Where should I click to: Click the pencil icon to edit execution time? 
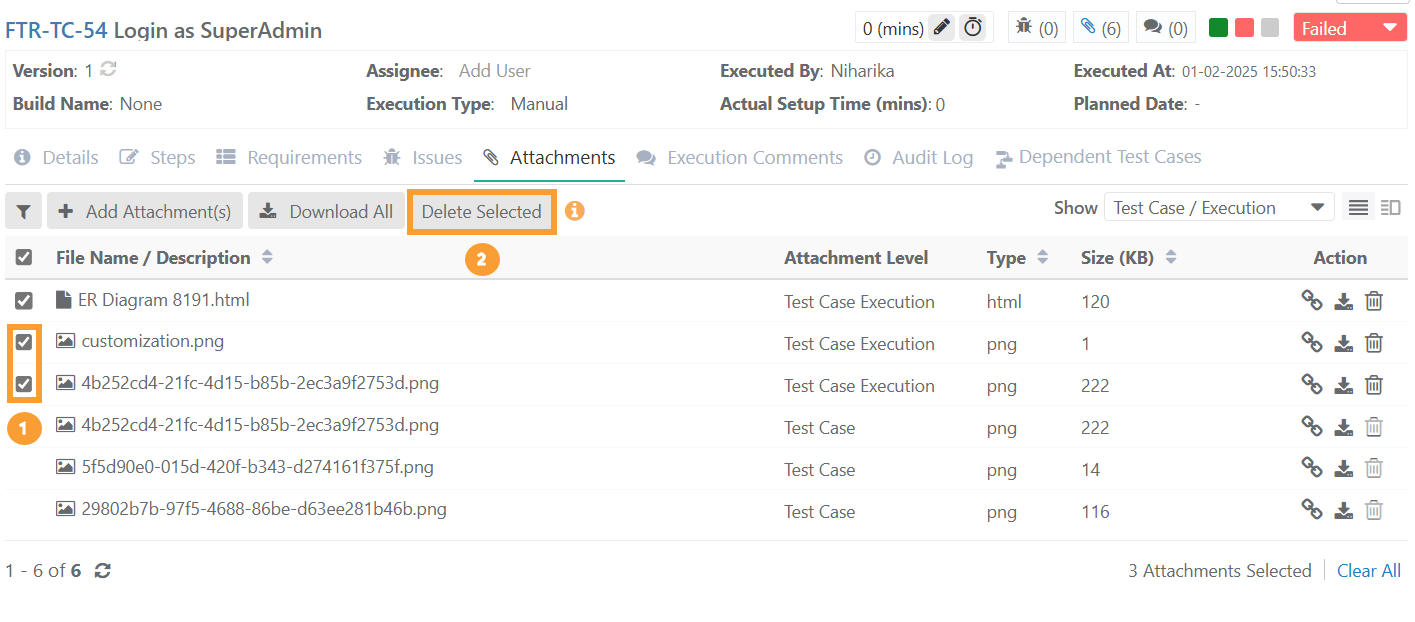(x=941, y=28)
